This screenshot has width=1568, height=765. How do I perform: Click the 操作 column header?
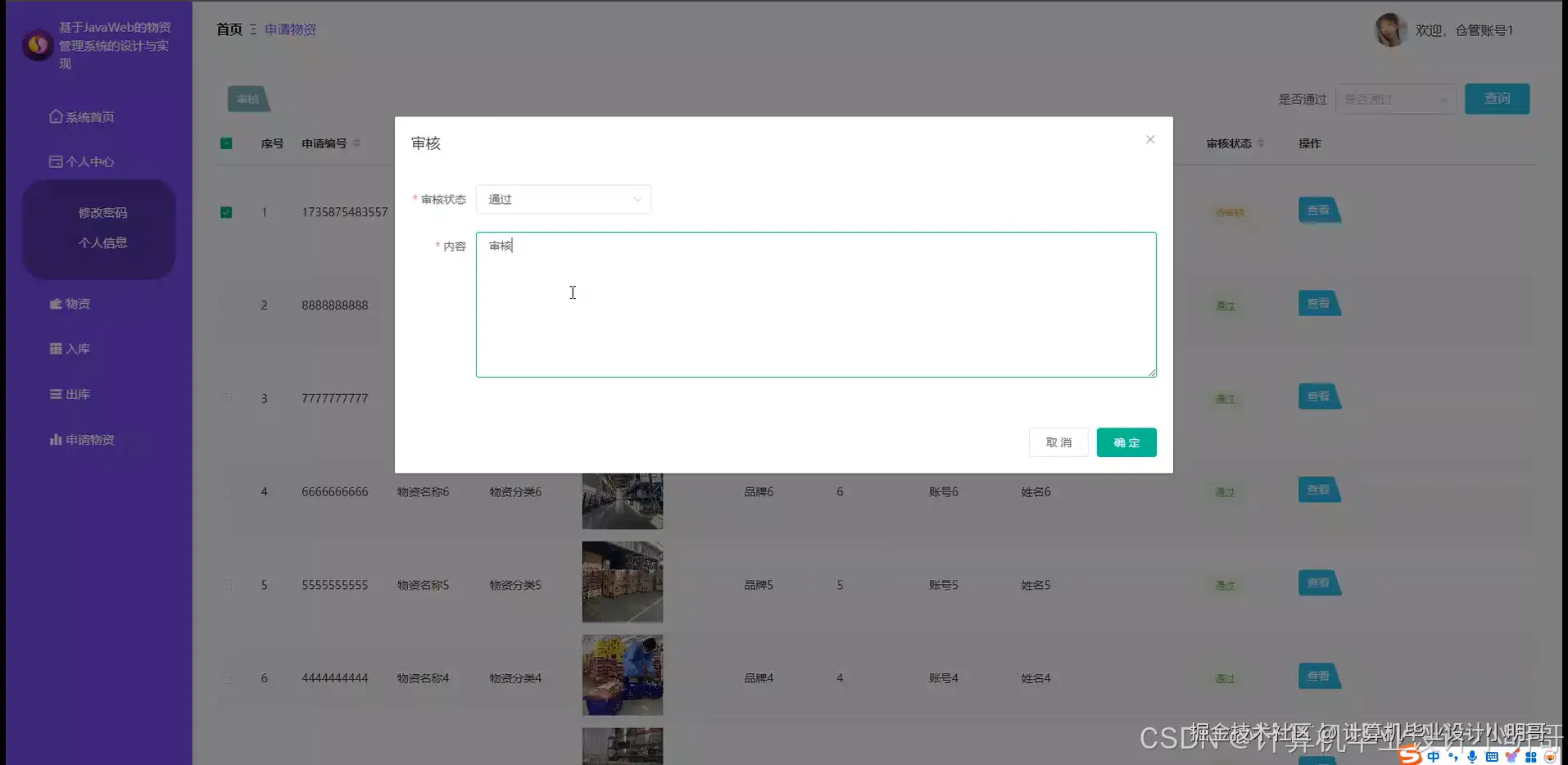pyautogui.click(x=1309, y=143)
